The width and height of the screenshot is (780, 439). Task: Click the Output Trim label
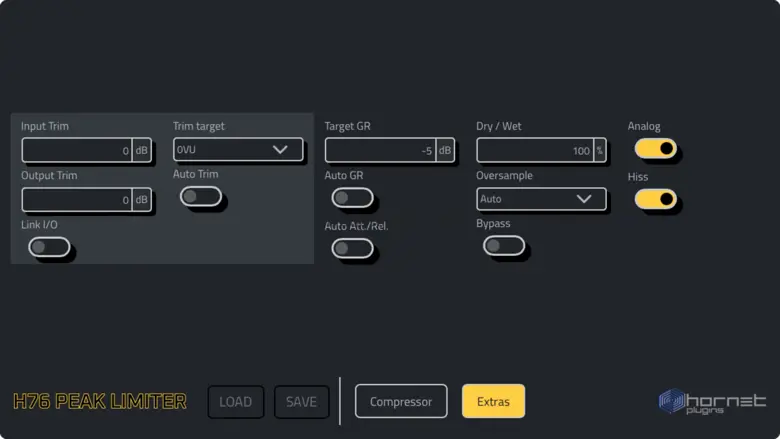point(49,176)
